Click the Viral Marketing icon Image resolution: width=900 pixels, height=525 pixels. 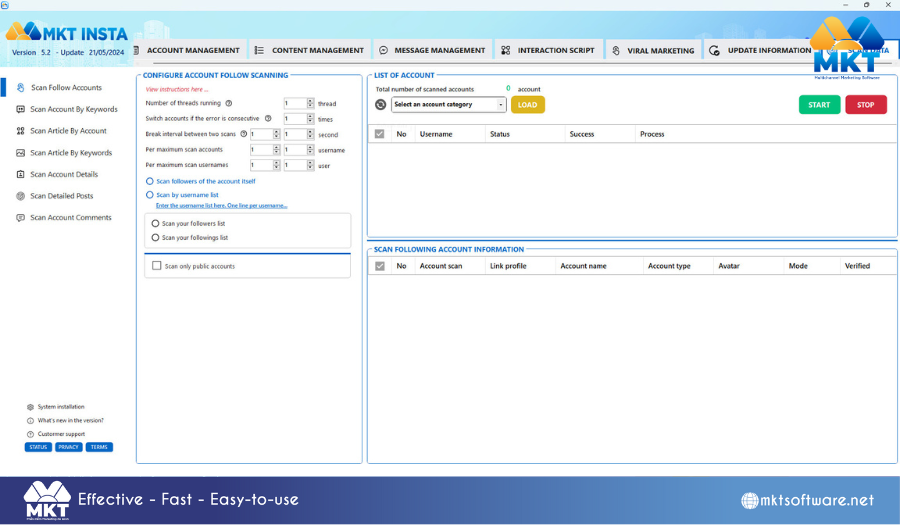click(616, 50)
